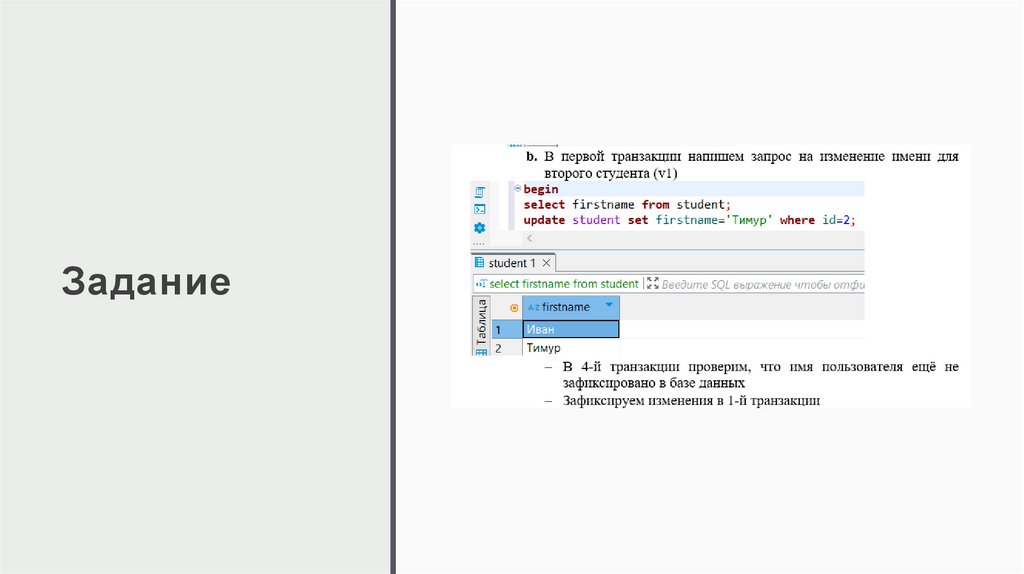This screenshot has width=1024, height=574.
Task: Open the editor settings gear icon
Action: point(479,228)
